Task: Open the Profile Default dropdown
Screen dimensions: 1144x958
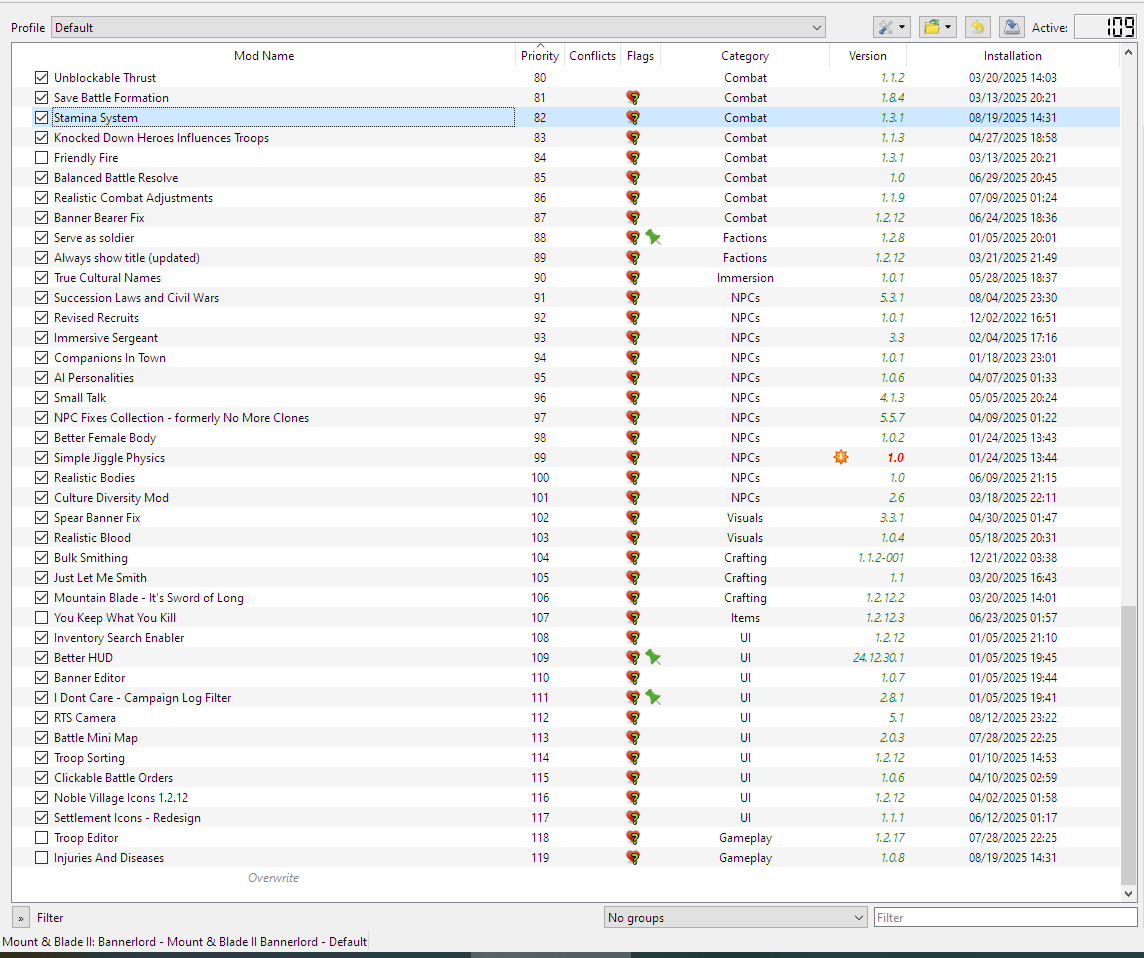Action: [x=438, y=28]
